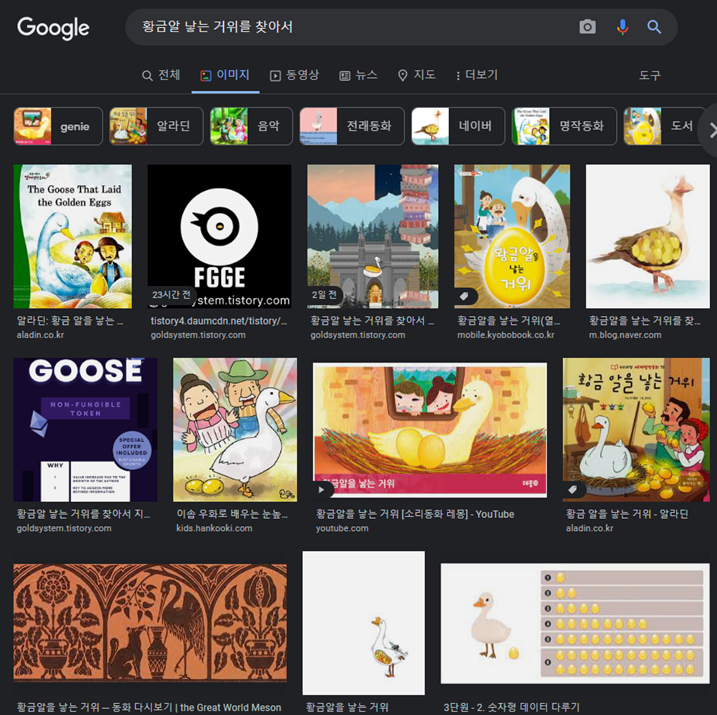Open the castle and tower illustration image
This screenshot has width=717, height=715.
tap(373, 236)
